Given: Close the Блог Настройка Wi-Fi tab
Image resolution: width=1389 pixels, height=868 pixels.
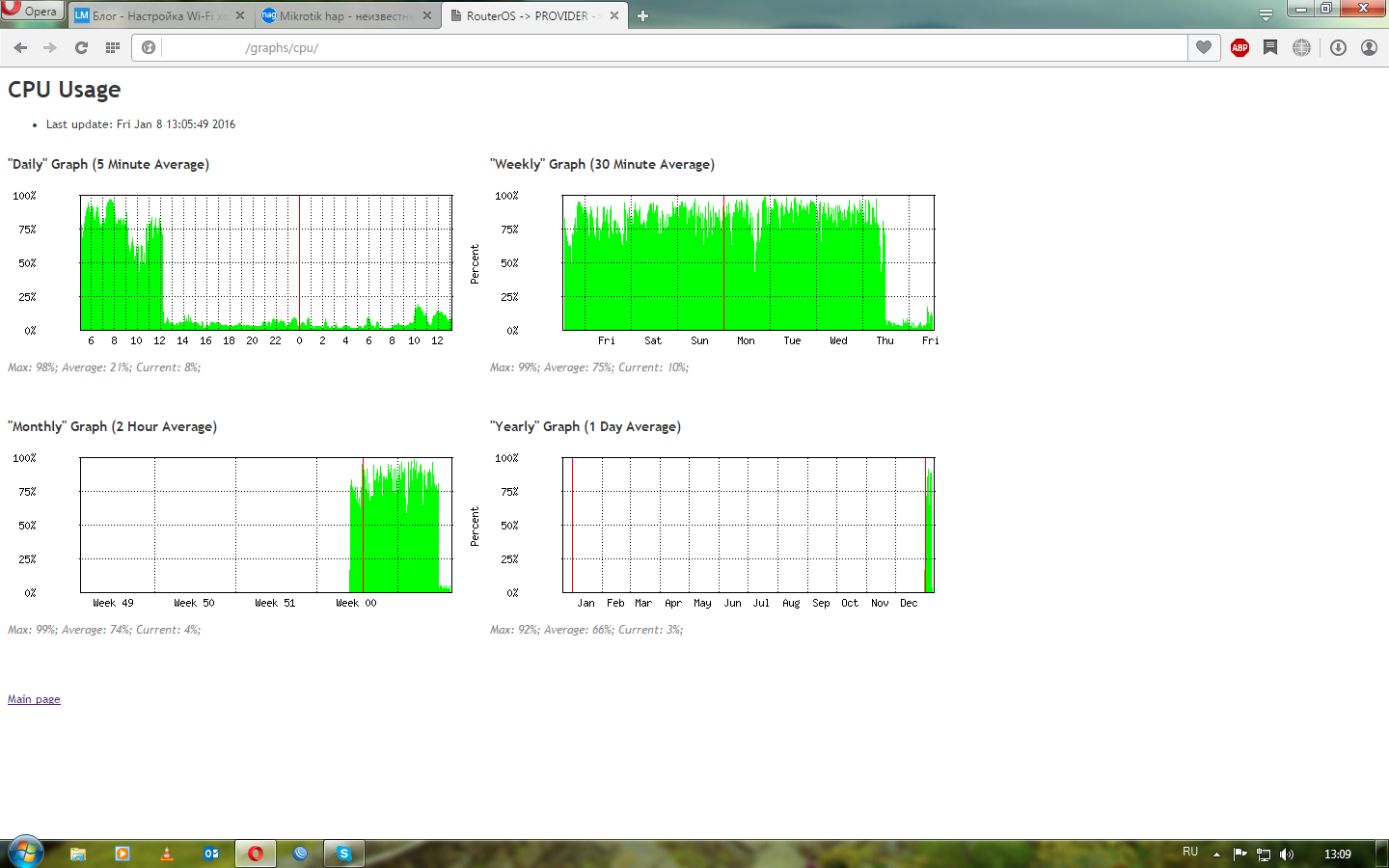Looking at the screenshot, I should click(240, 15).
